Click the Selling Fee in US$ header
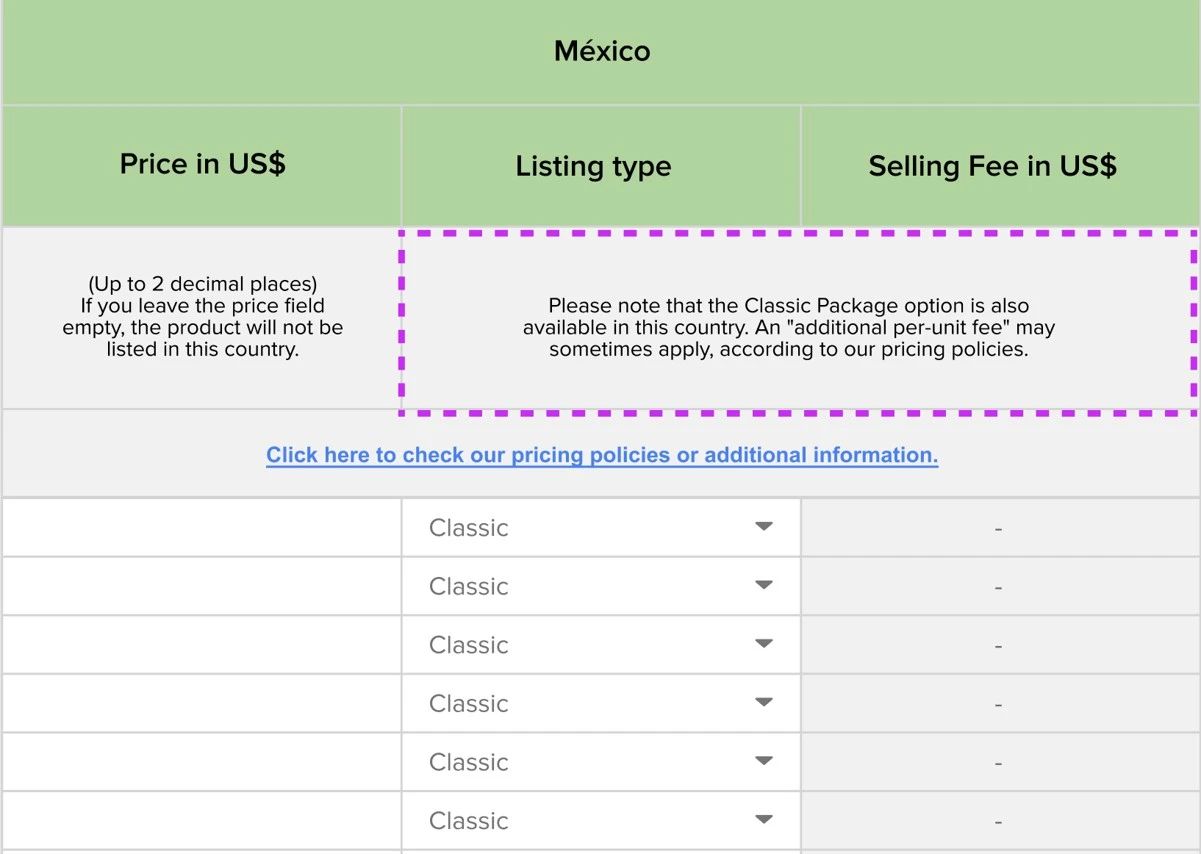The width and height of the screenshot is (1201, 854). point(992,166)
